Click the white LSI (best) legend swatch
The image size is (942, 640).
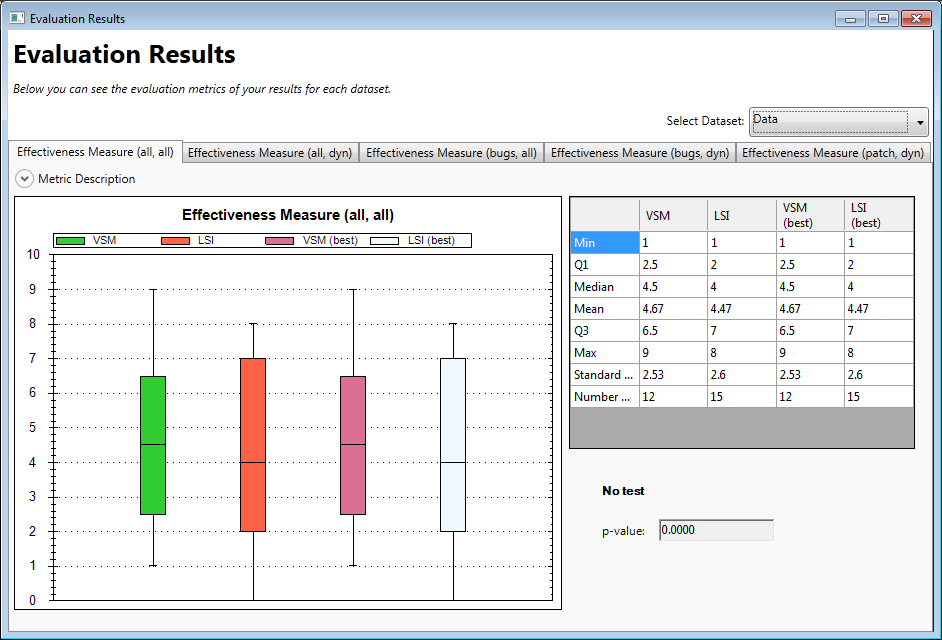click(385, 241)
